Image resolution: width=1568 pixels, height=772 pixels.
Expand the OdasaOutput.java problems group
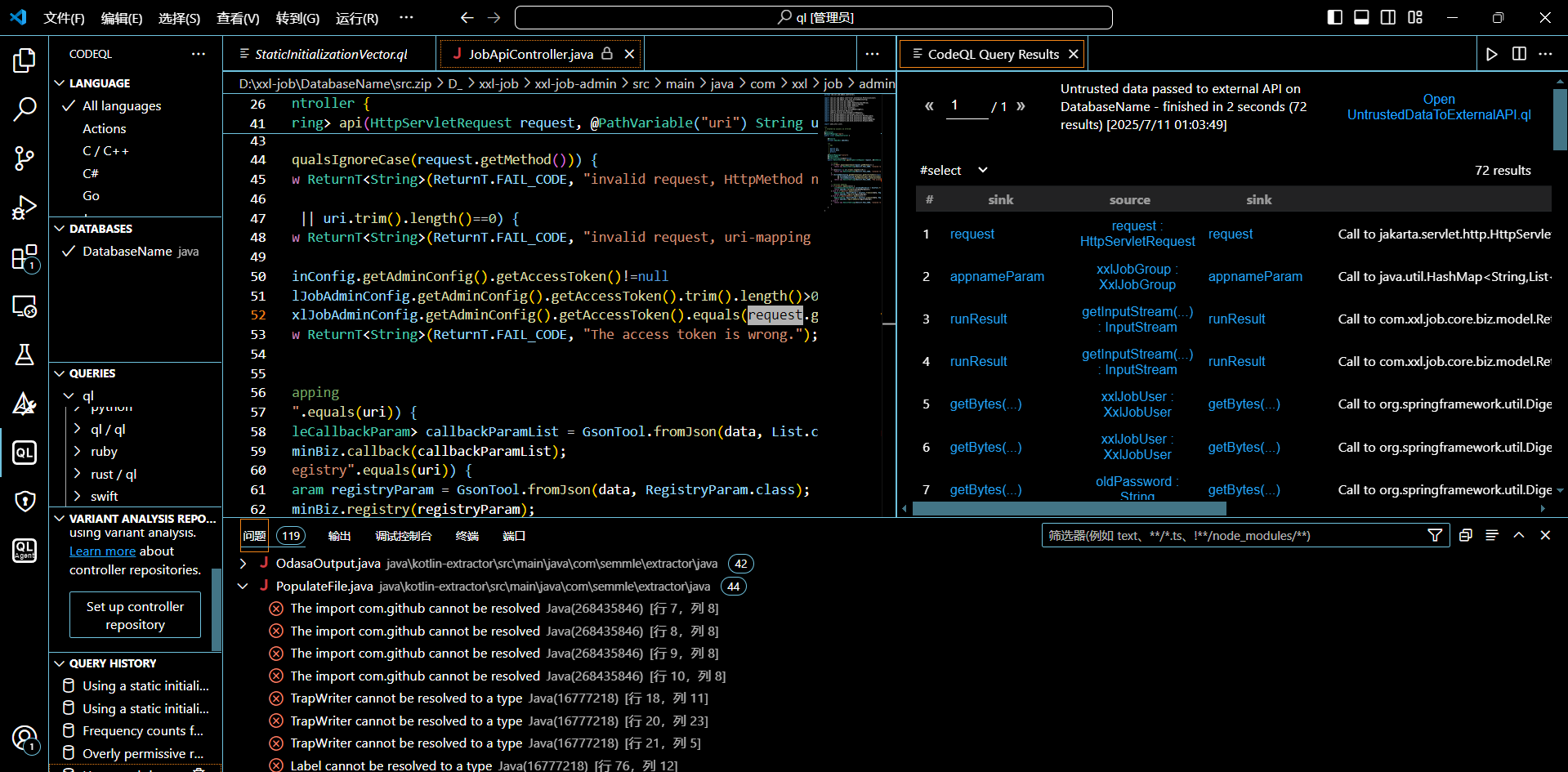tap(243, 564)
